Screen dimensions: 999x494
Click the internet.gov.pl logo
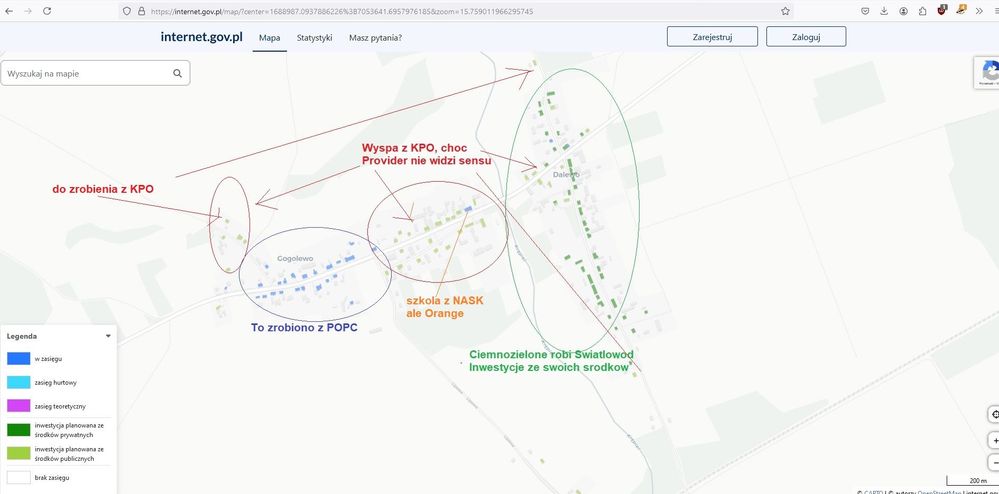pyautogui.click(x=201, y=36)
